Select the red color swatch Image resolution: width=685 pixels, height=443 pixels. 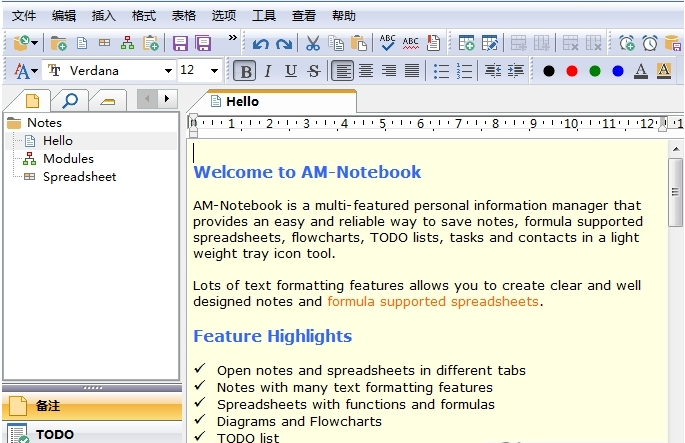[x=571, y=71]
